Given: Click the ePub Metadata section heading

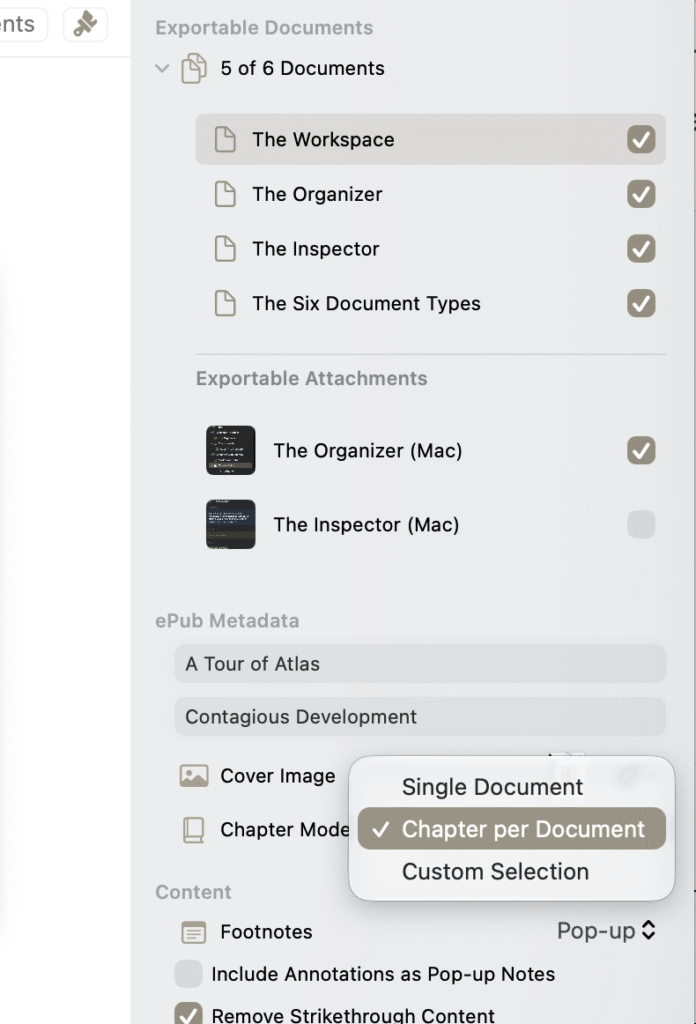Looking at the screenshot, I should click(x=227, y=620).
